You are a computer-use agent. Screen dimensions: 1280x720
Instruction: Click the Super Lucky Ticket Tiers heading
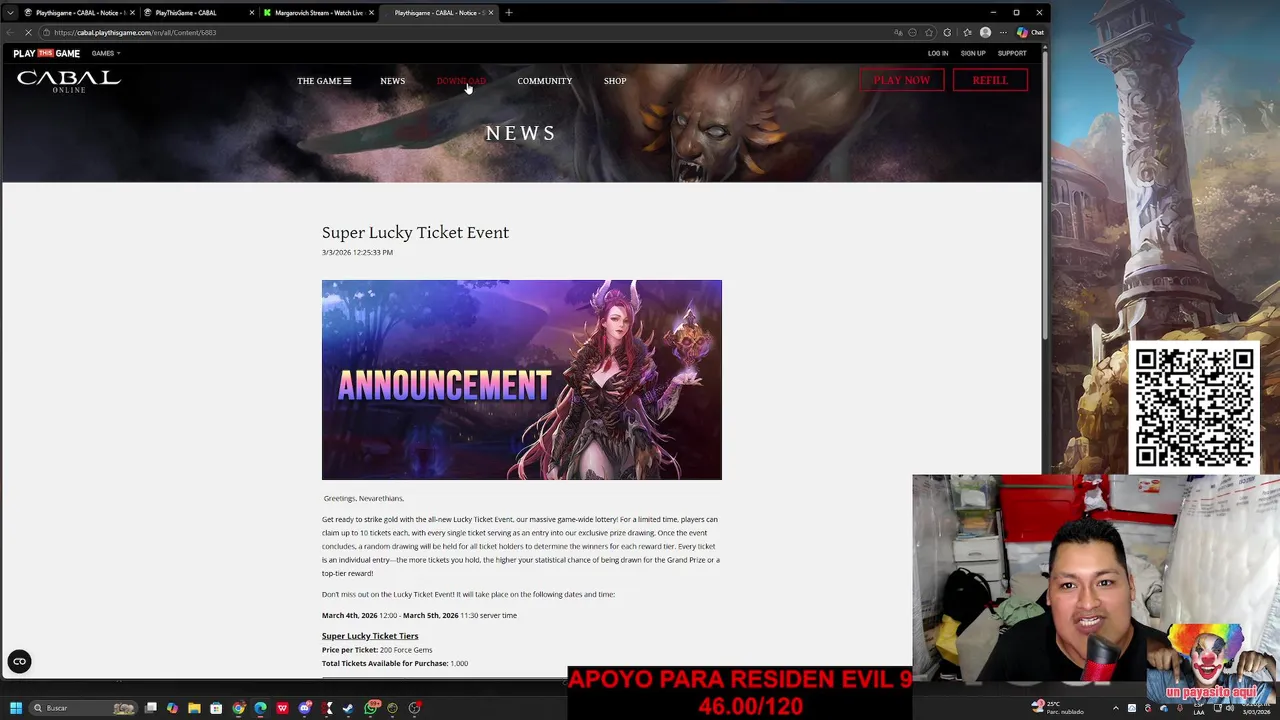click(x=370, y=636)
